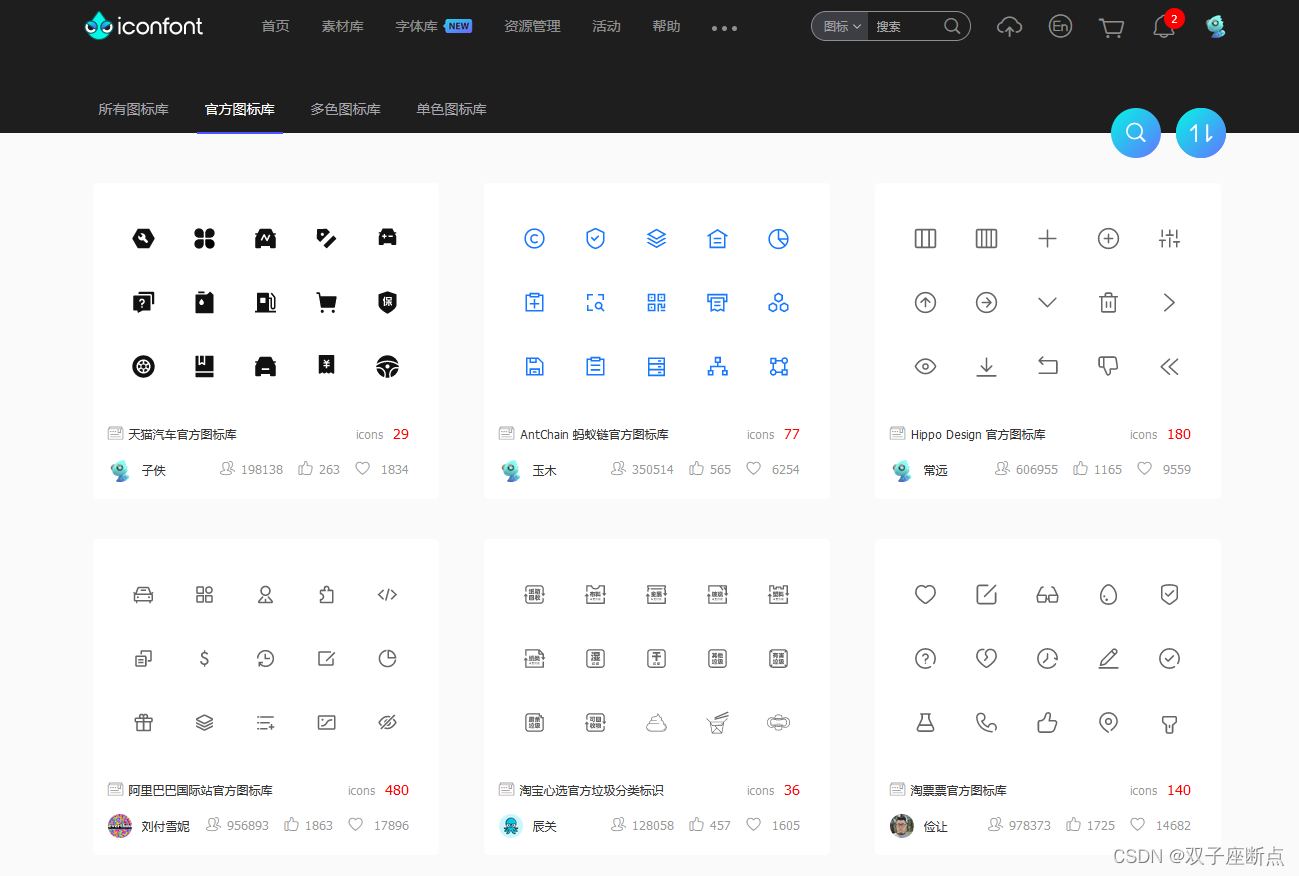This screenshot has height=876, width=1299.
Task: Click the crossed-out eye icon in 阿里巴巴国际站
Action: (x=387, y=722)
